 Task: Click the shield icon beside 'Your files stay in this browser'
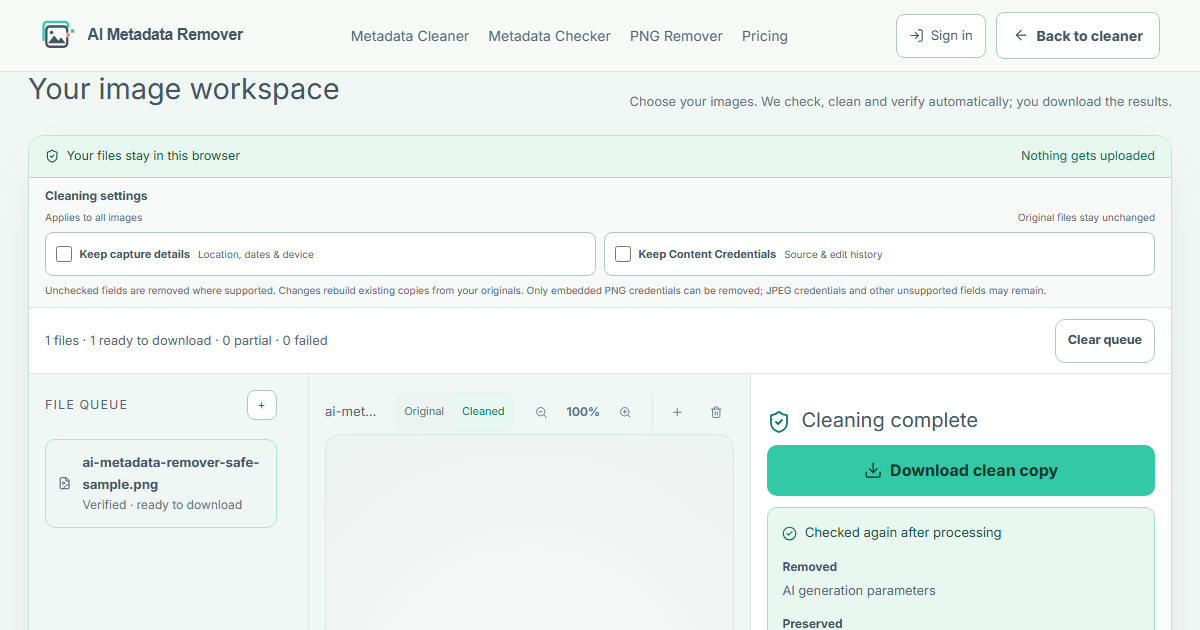coord(52,156)
